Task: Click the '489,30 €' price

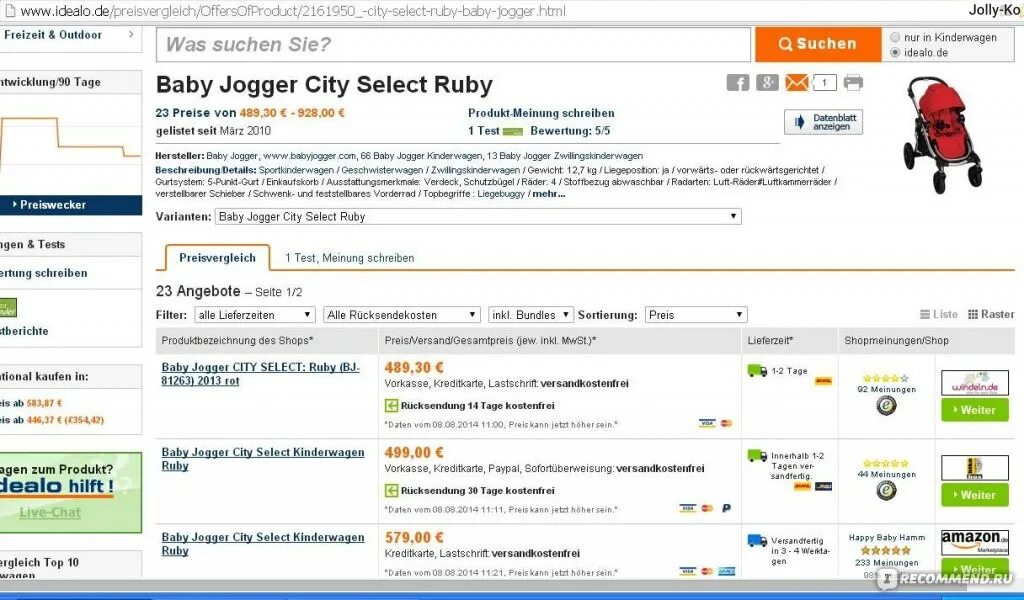Action: (x=414, y=367)
